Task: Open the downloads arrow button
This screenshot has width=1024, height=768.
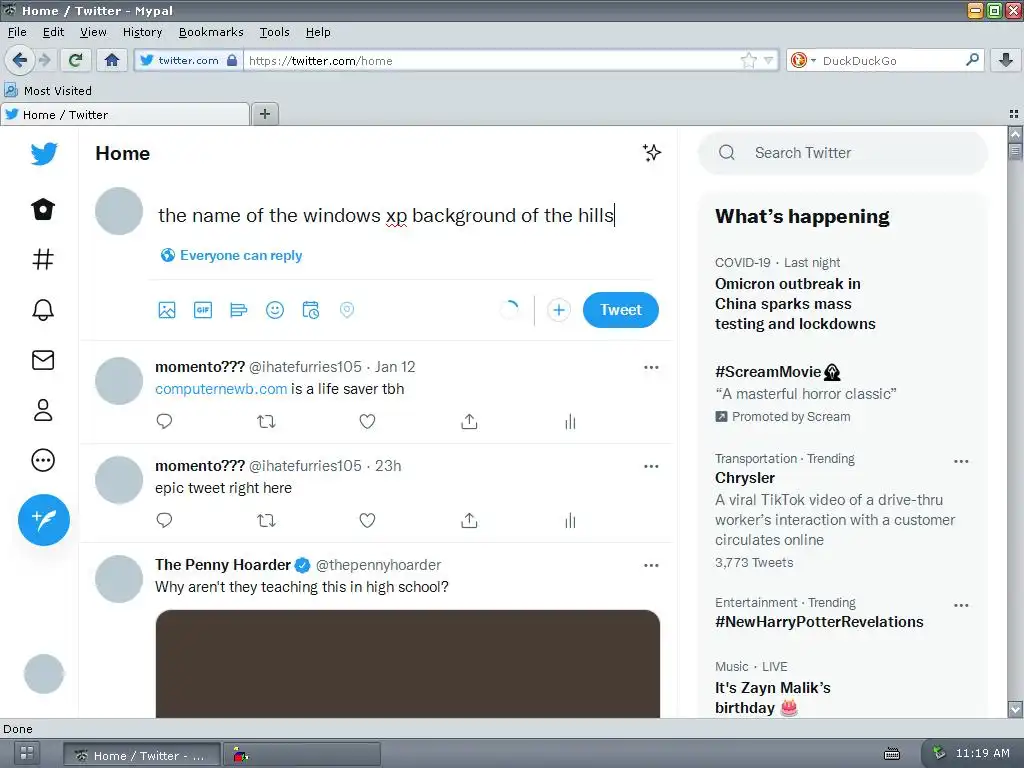Action: tap(1006, 60)
